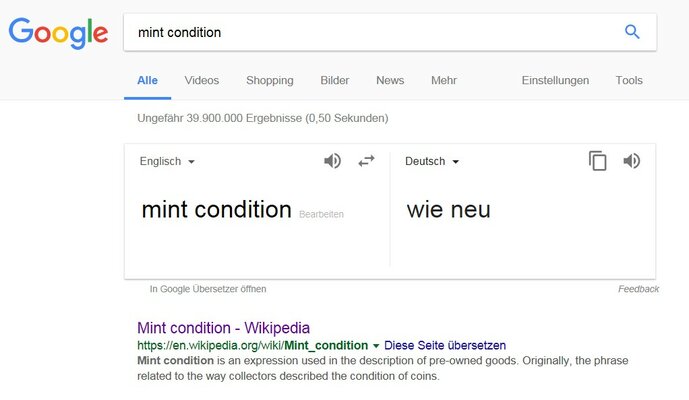Open the Englisch source language dropdown
Screen dimensions: 689x400
pyautogui.click(x=167, y=161)
